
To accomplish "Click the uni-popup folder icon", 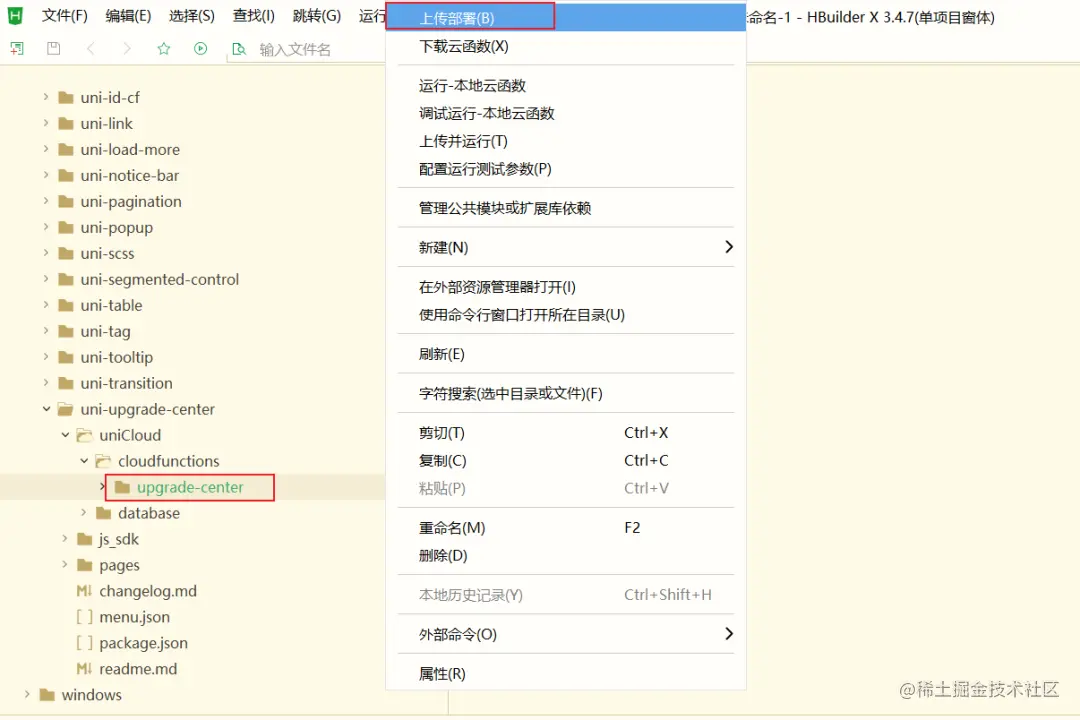I will tap(66, 227).
